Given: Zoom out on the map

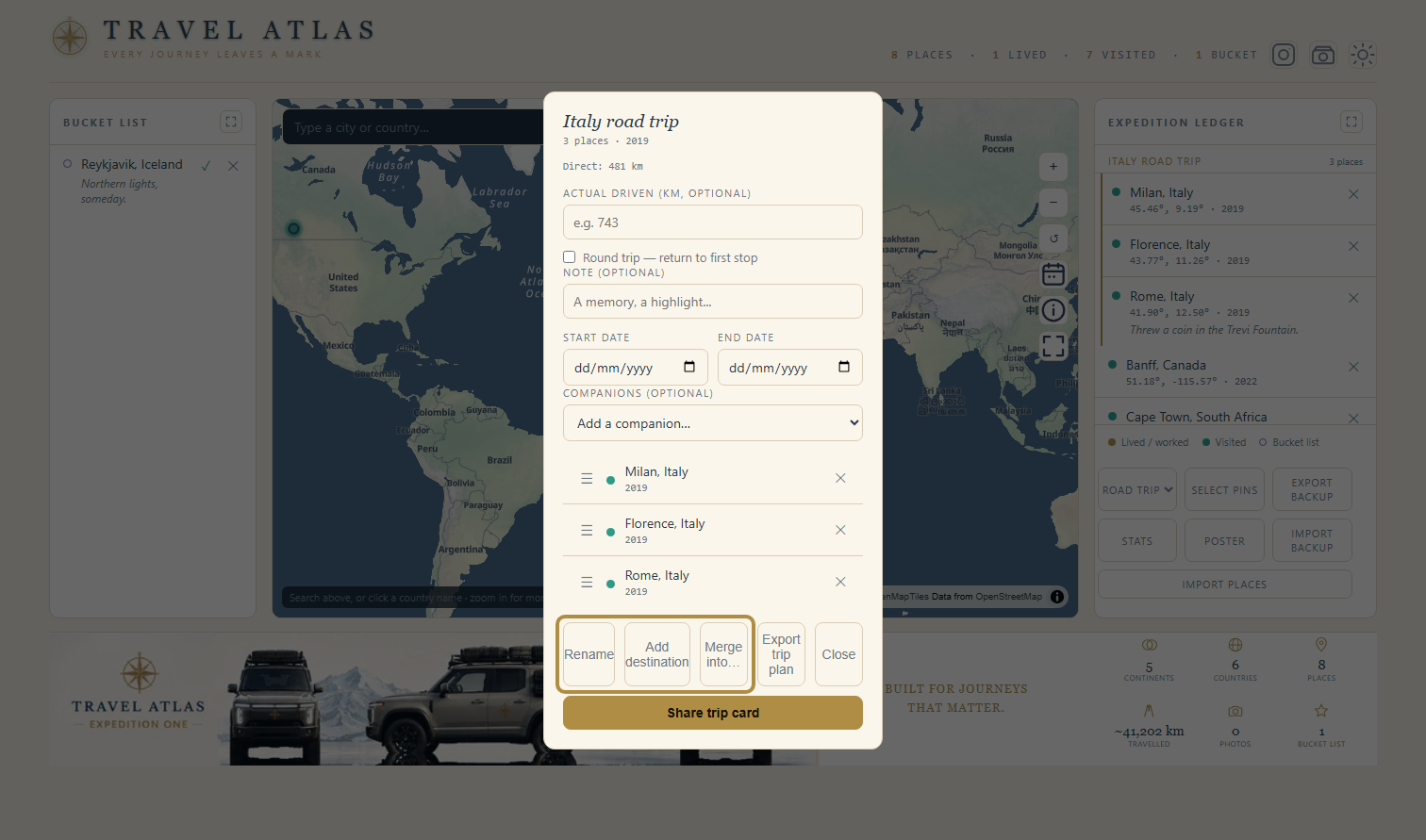Looking at the screenshot, I should [x=1053, y=202].
